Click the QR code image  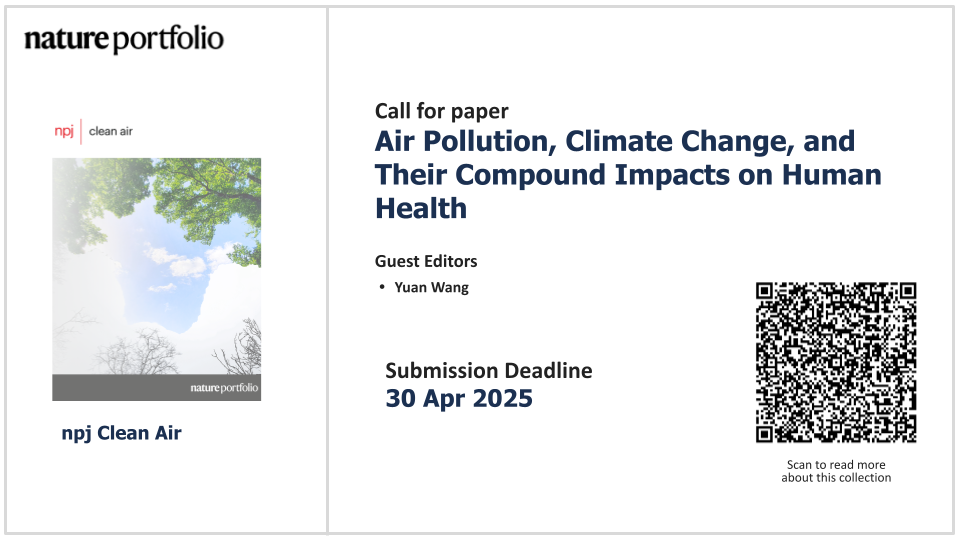tap(836, 362)
